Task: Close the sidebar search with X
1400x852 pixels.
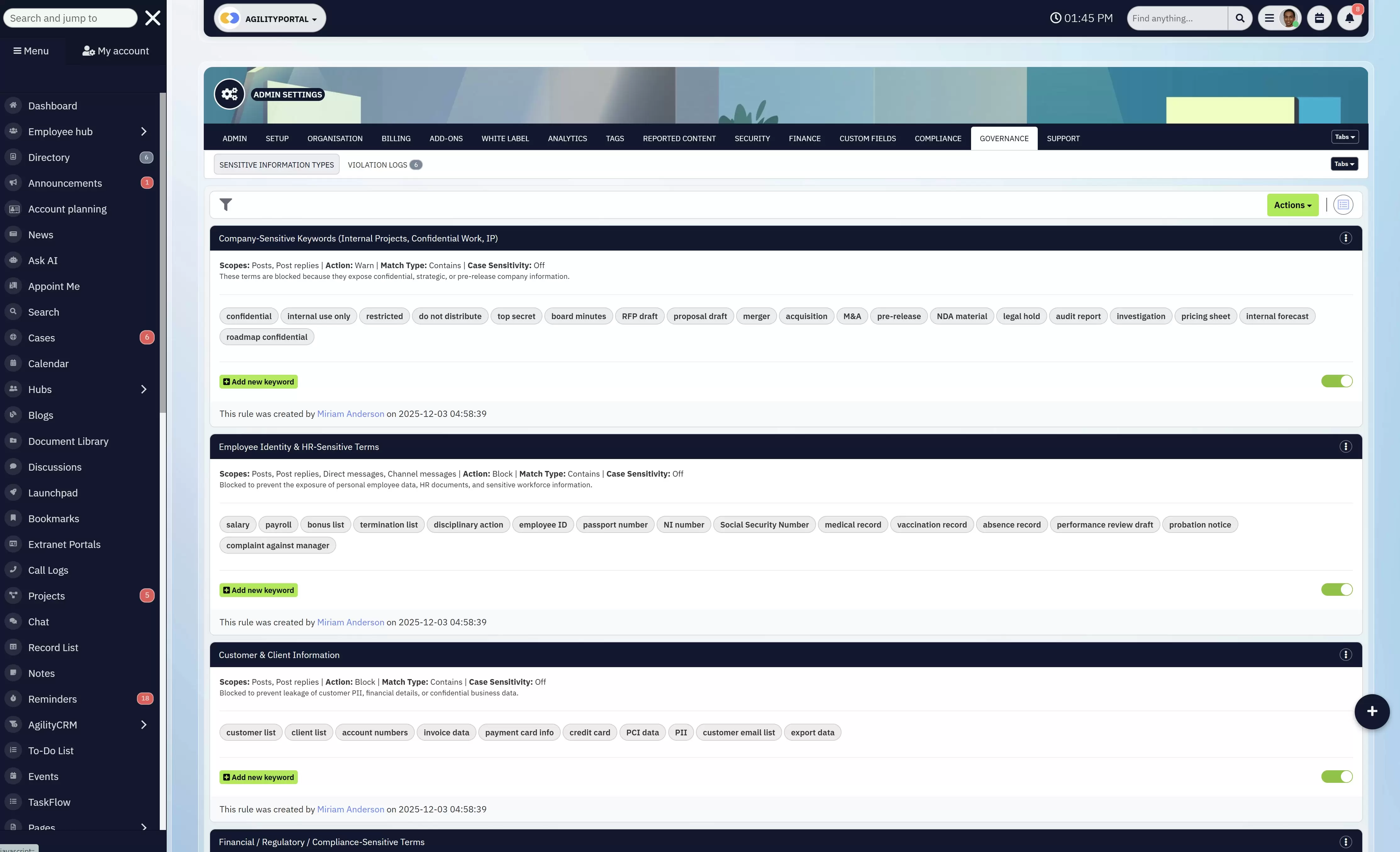Action: 152,18
